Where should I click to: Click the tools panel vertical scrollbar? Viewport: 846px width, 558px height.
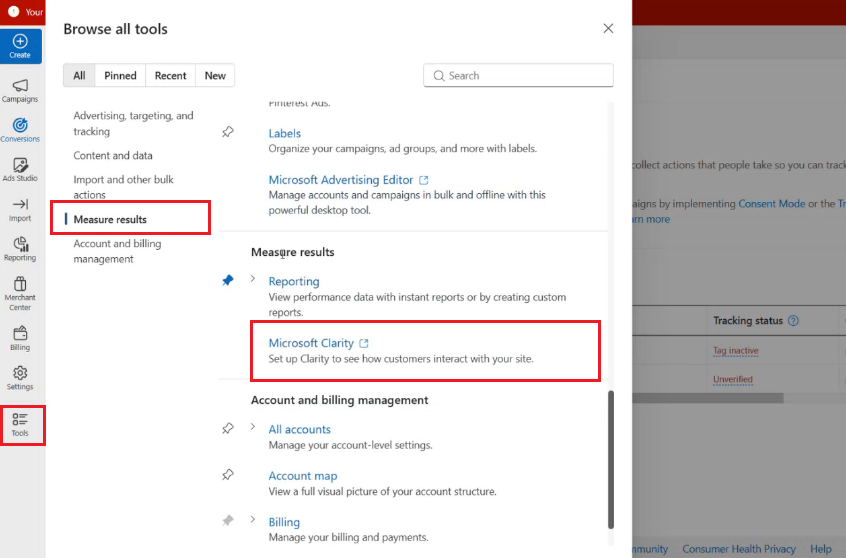click(x=611, y=460)
